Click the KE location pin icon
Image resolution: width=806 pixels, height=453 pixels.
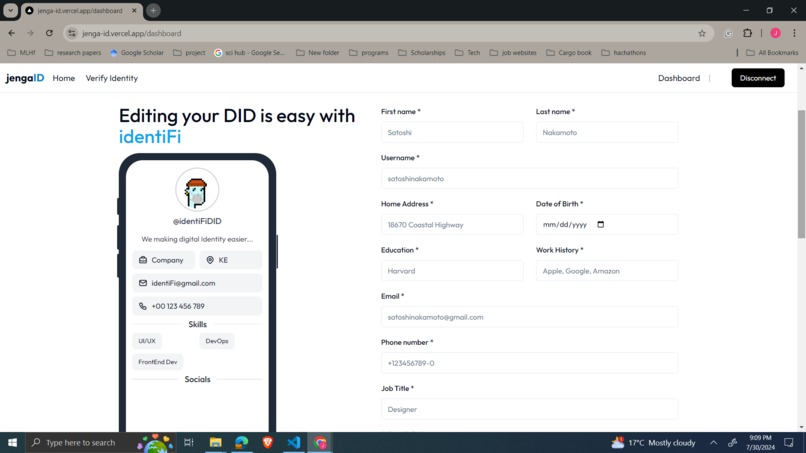pos(210,260)
